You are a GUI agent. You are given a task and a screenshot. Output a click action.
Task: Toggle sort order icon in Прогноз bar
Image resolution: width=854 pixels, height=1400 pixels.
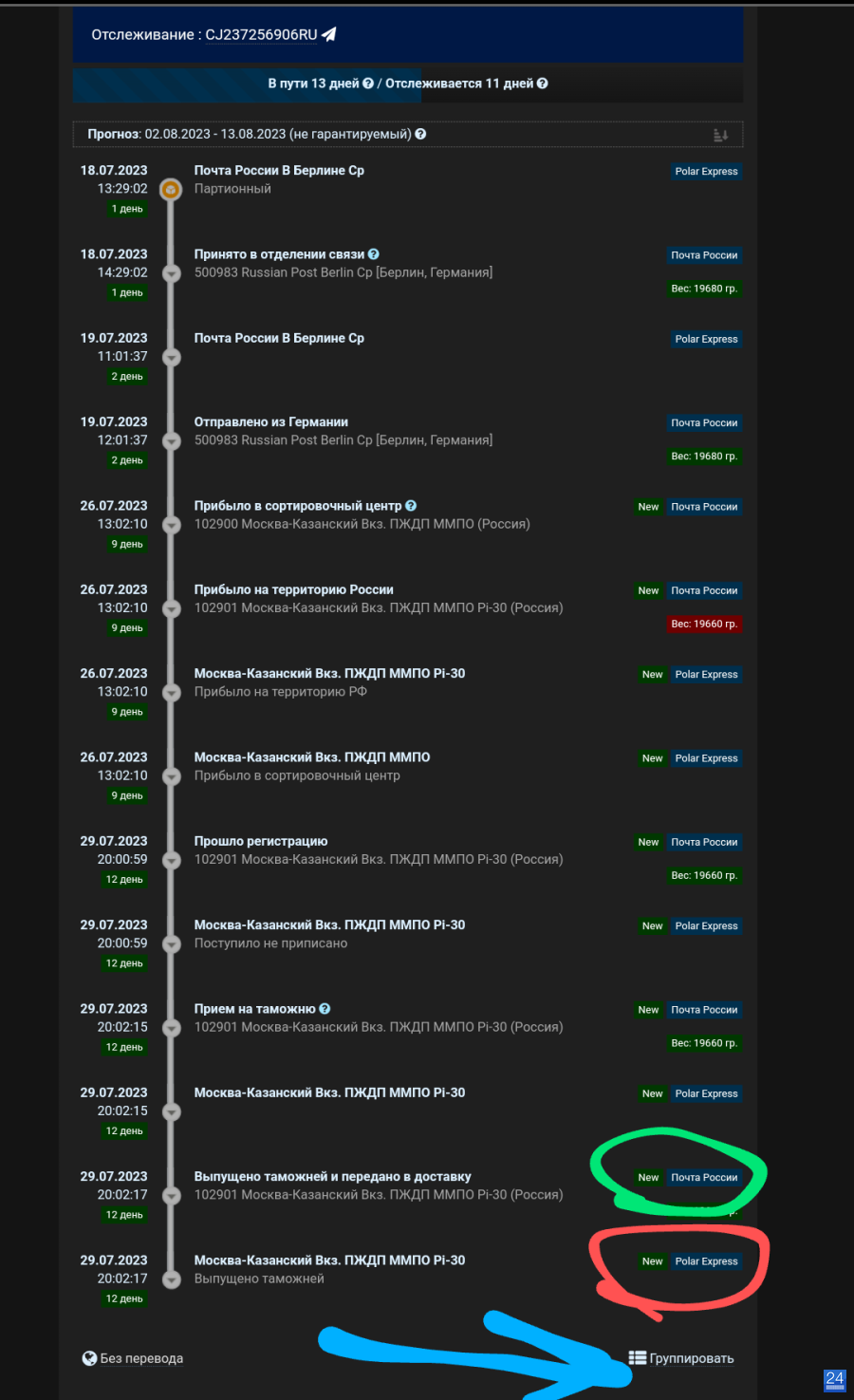[x=720, y=135]
